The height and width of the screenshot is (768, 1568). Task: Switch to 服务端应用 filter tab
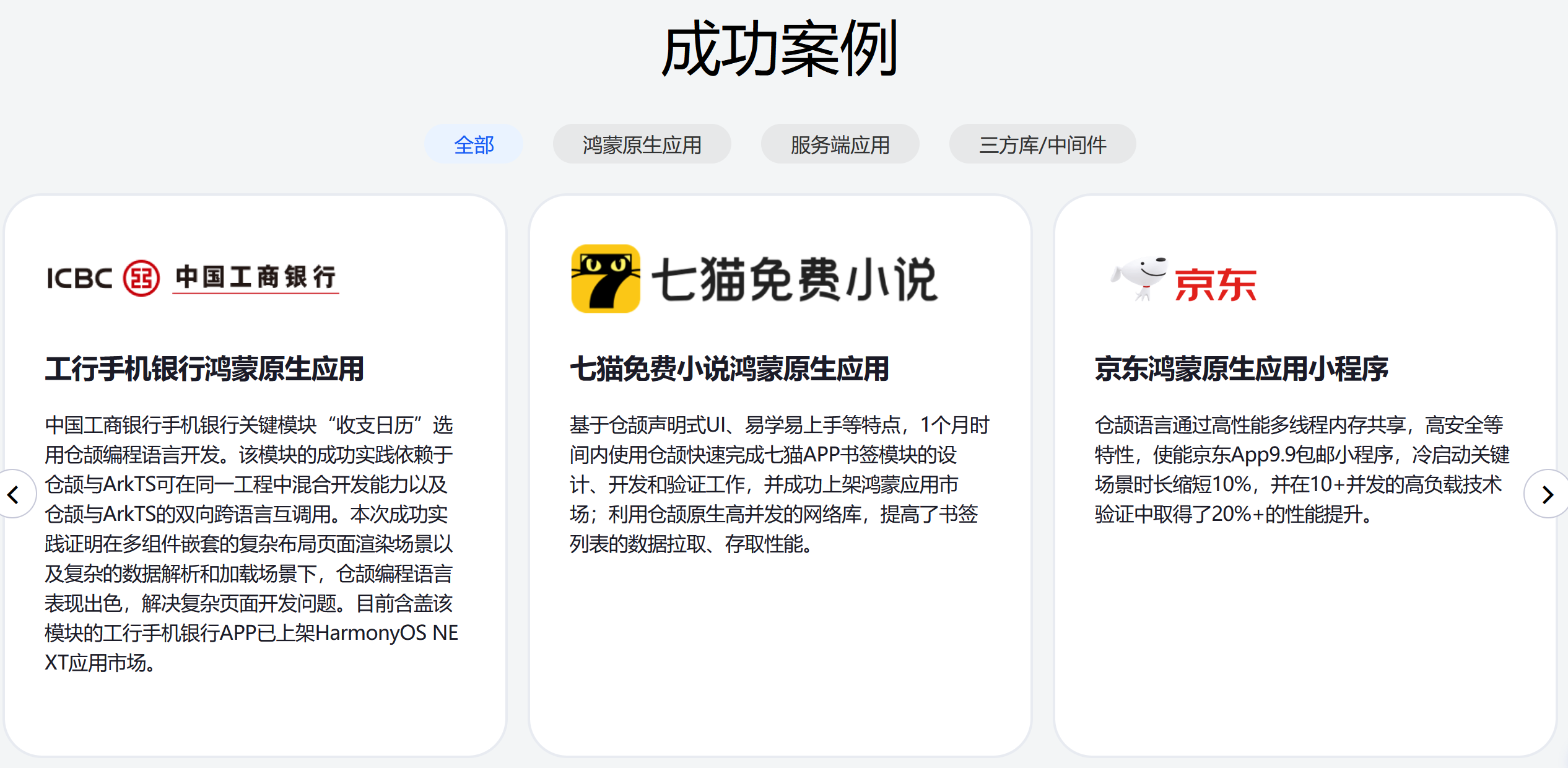pyautogui.click(x=840, y=145)
